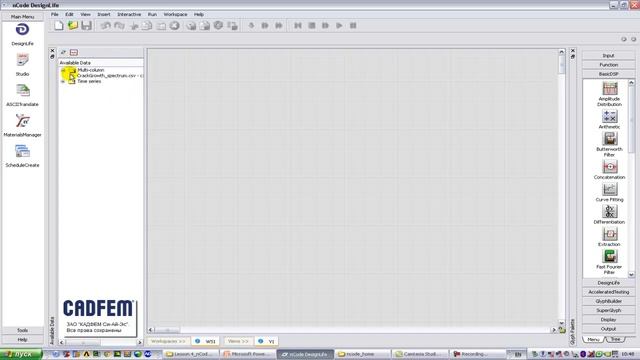Switch to Camtasia Studio taskbar item
This screenshot has width=640, height=360.
point(419,354)
